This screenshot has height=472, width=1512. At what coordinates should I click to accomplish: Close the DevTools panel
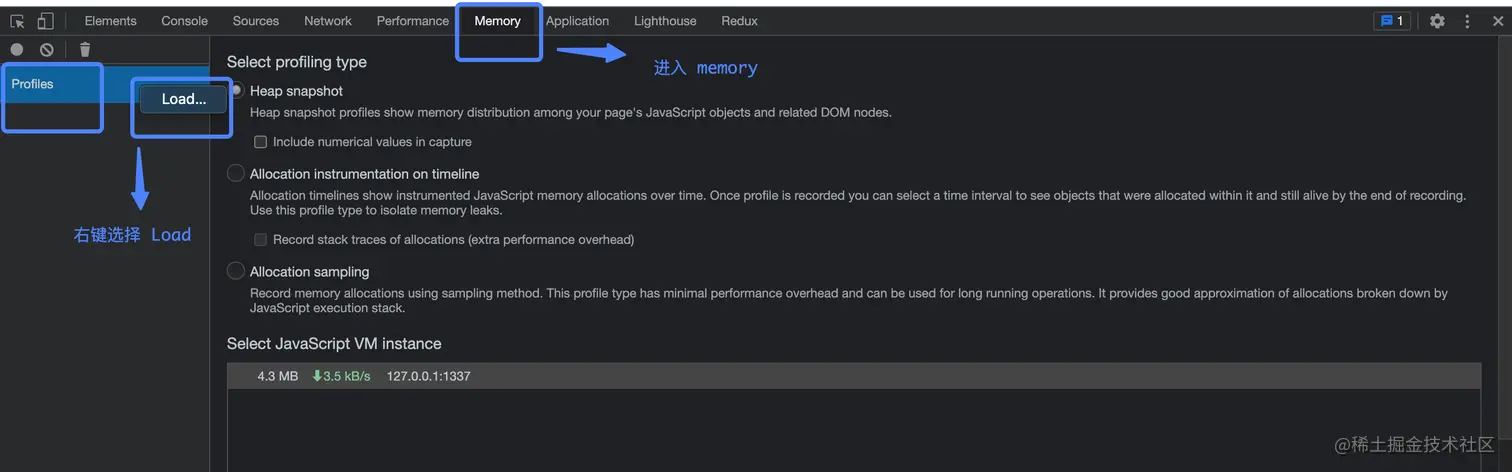click(1498, 21)
